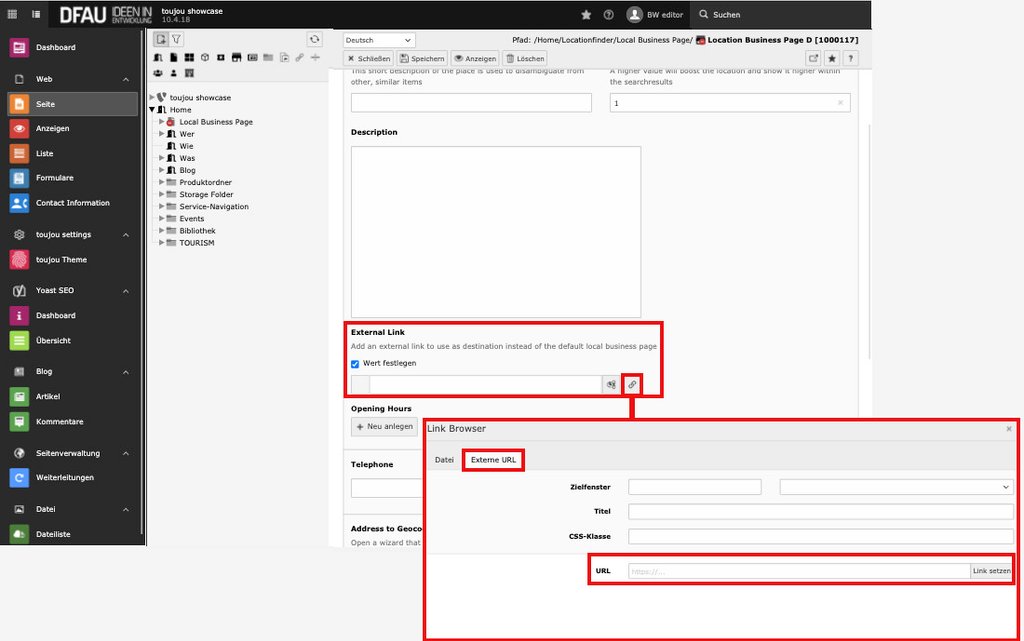This screenshot has width=1024, height=641.
Task: Switch to the Datei tab
Action: [444, 460]
